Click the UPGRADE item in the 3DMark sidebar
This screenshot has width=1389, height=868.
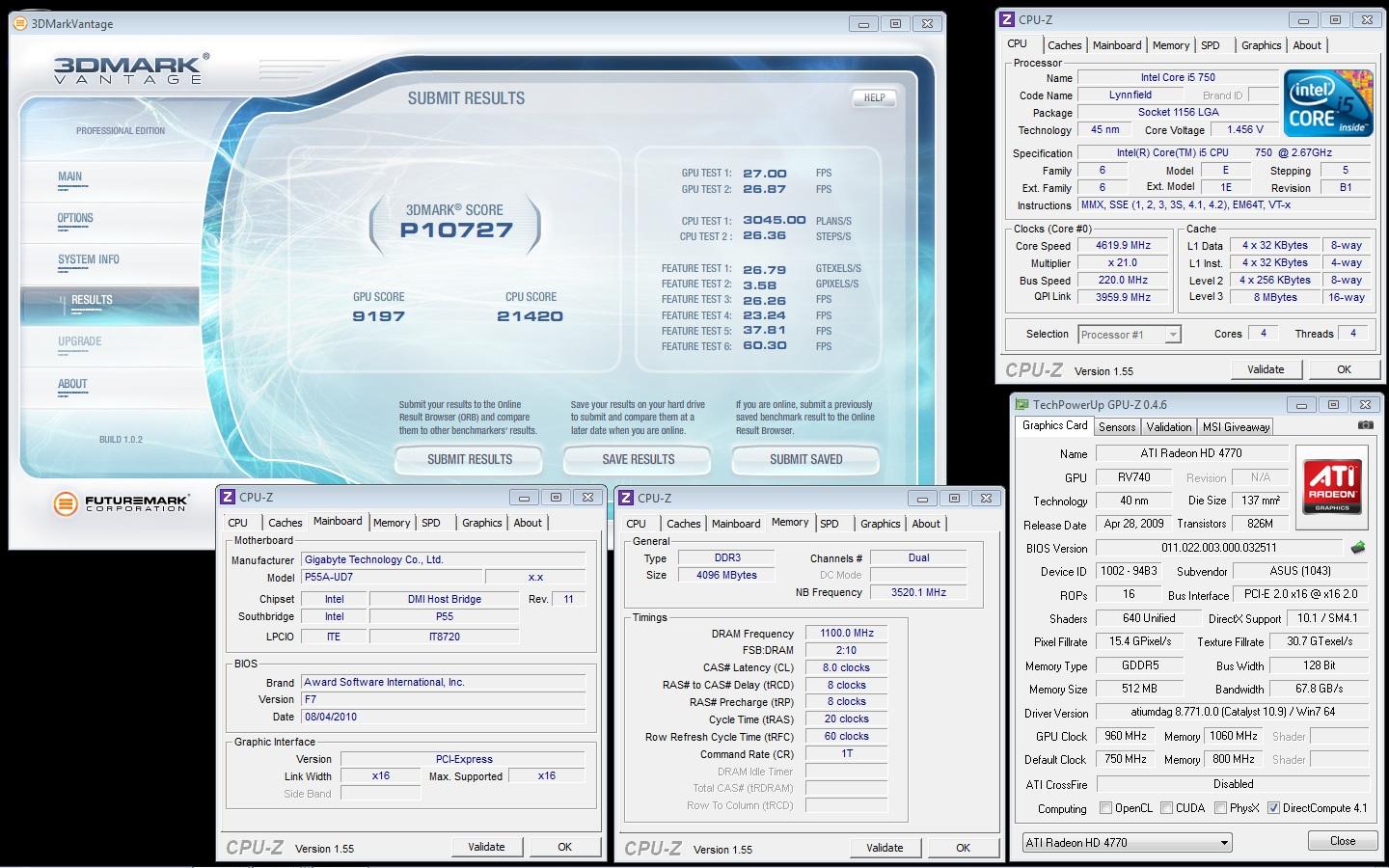coord(80,341)
